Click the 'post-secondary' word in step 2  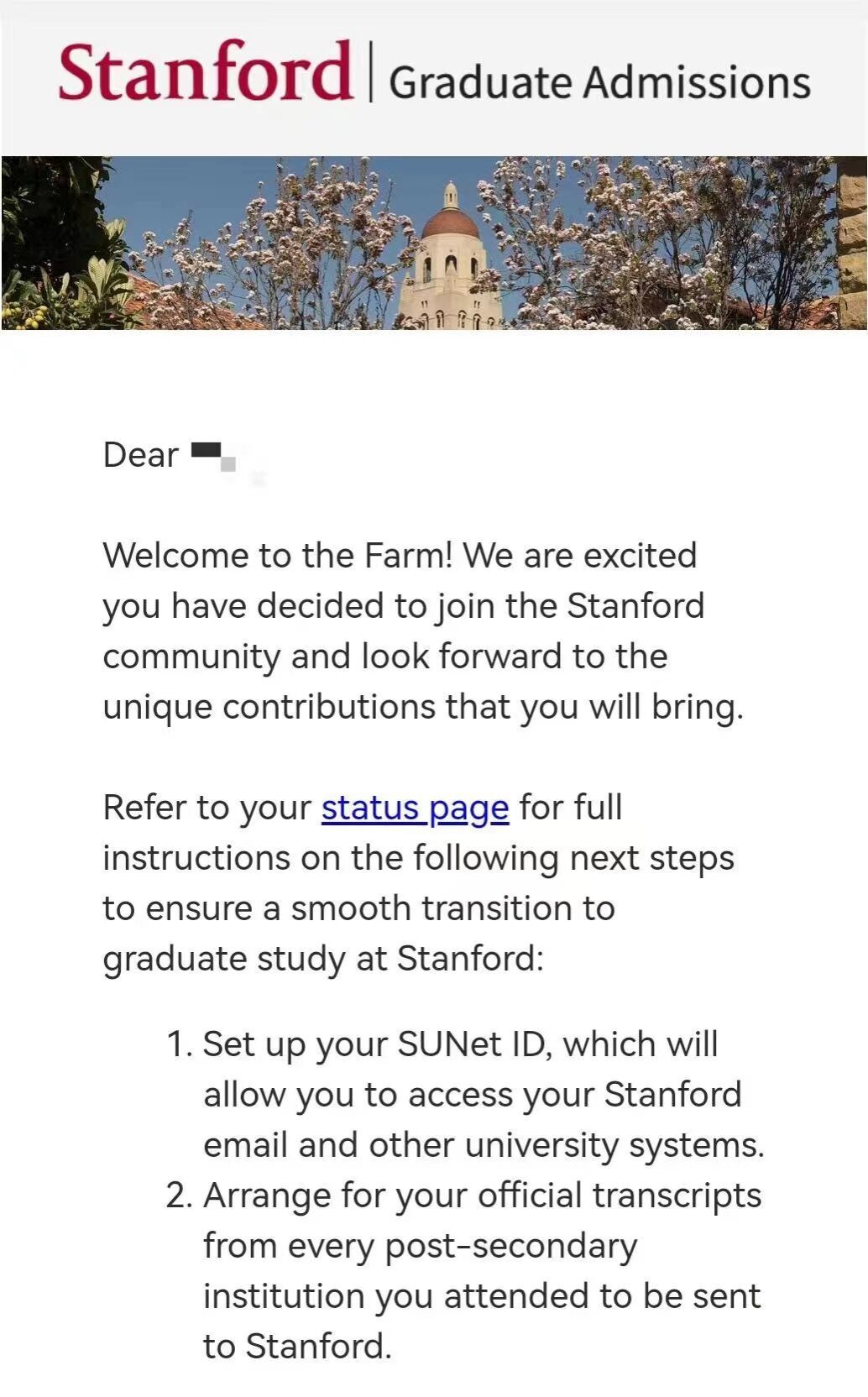pos(510,1246)
